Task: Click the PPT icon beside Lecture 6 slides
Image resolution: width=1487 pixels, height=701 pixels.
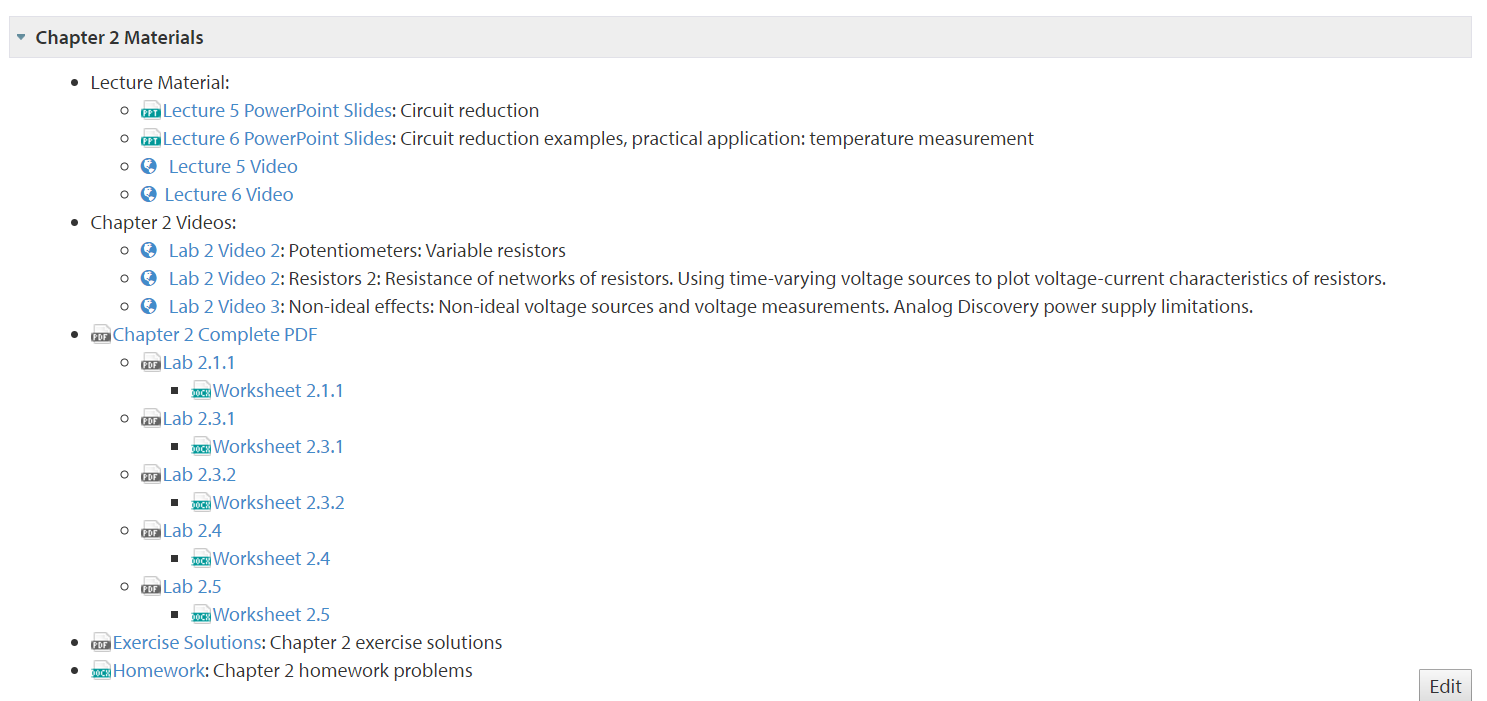Action: click(151, 139)
